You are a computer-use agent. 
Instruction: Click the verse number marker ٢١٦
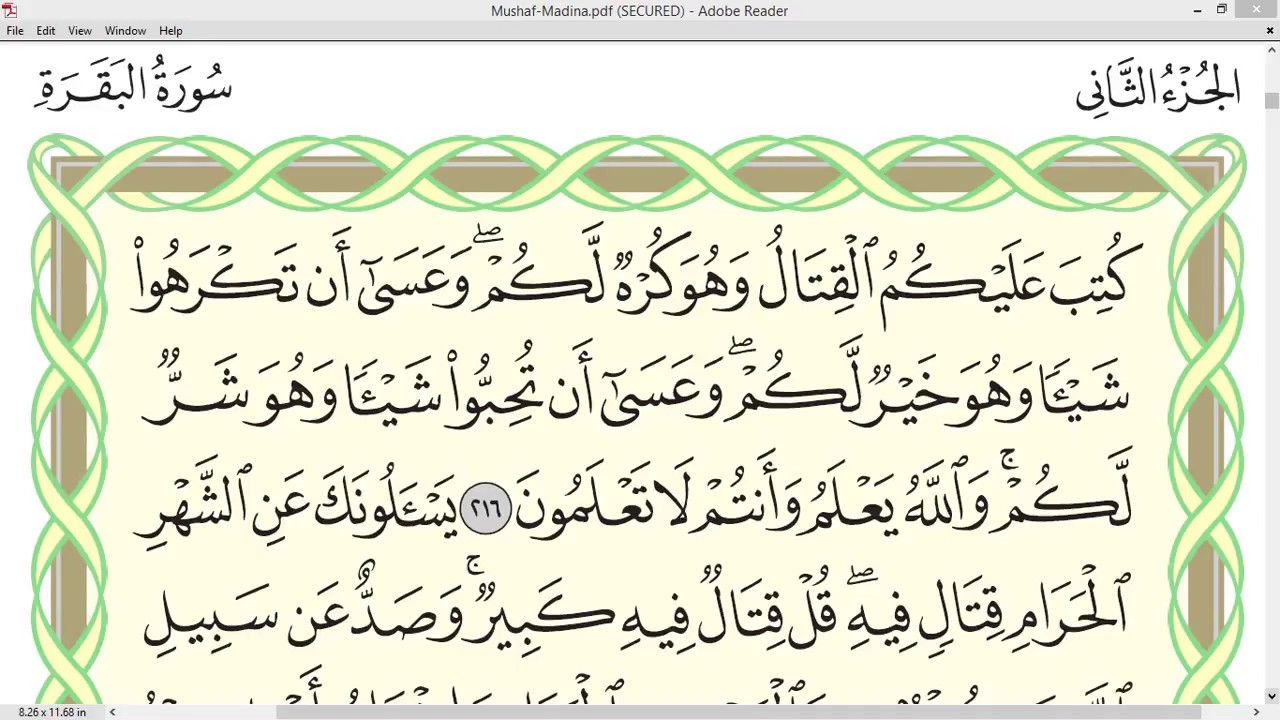[x=485, y=508]
